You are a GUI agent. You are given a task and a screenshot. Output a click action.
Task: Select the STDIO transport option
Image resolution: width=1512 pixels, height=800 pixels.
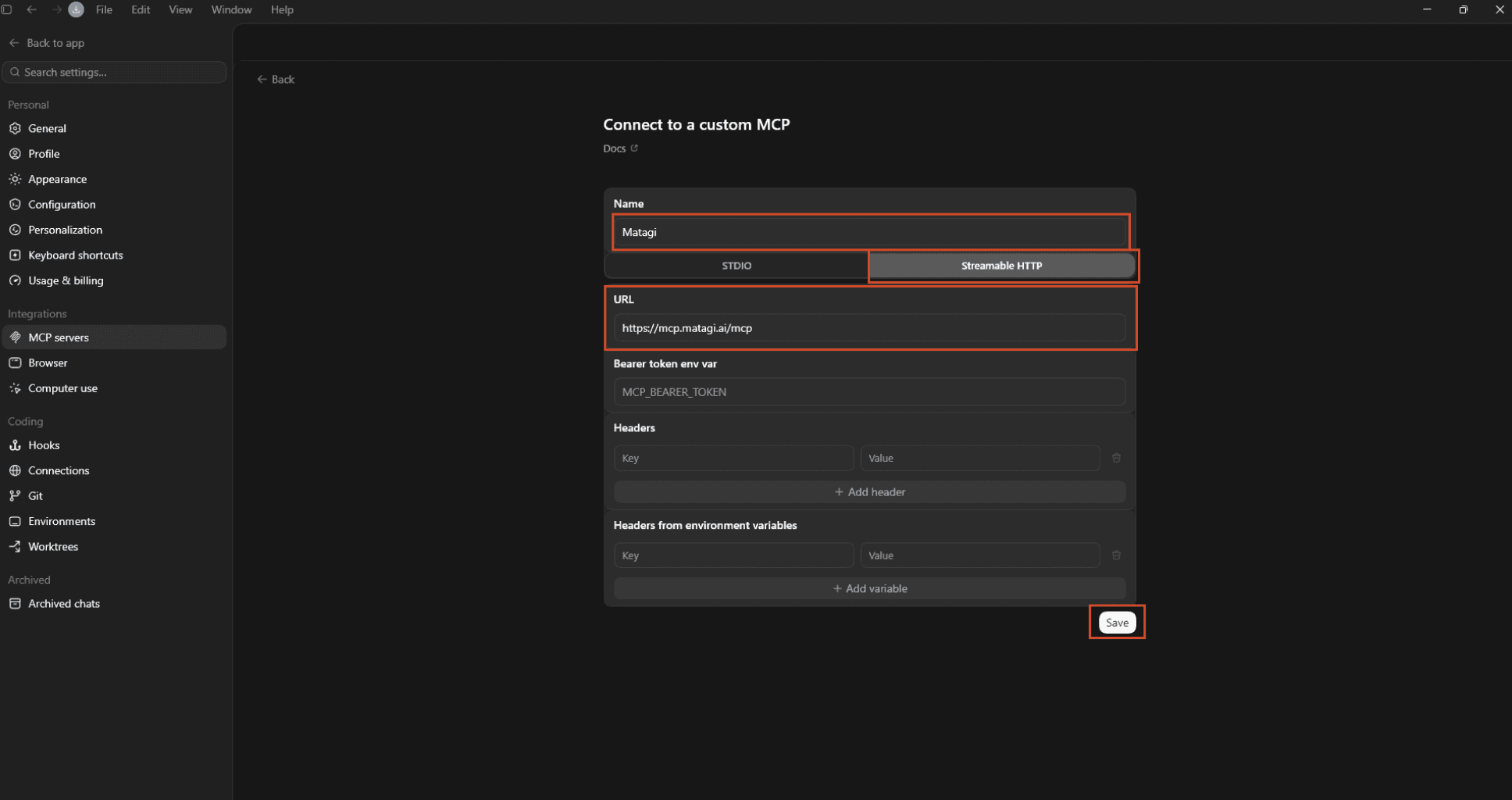(x=736, y=266)
